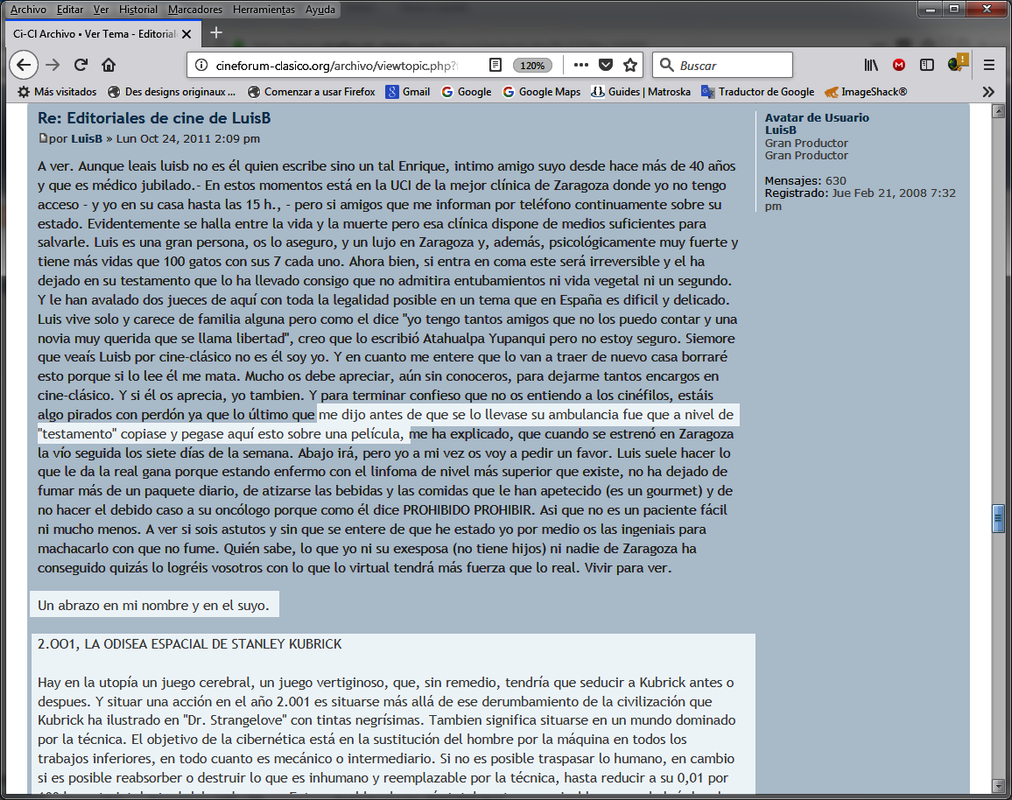Minimize the Firefox window

(x=931, y=9)
